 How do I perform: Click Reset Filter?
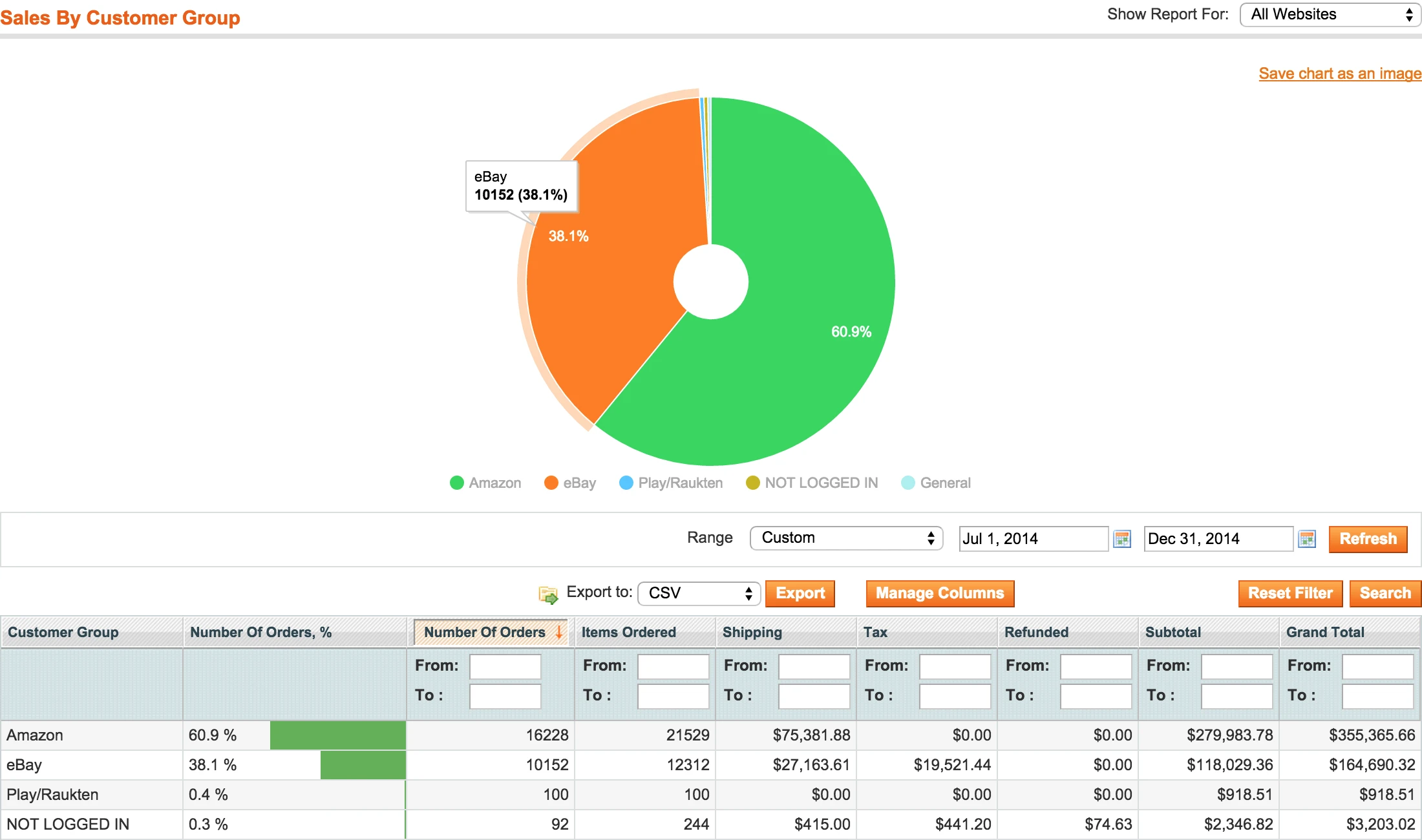(1290, 593)
